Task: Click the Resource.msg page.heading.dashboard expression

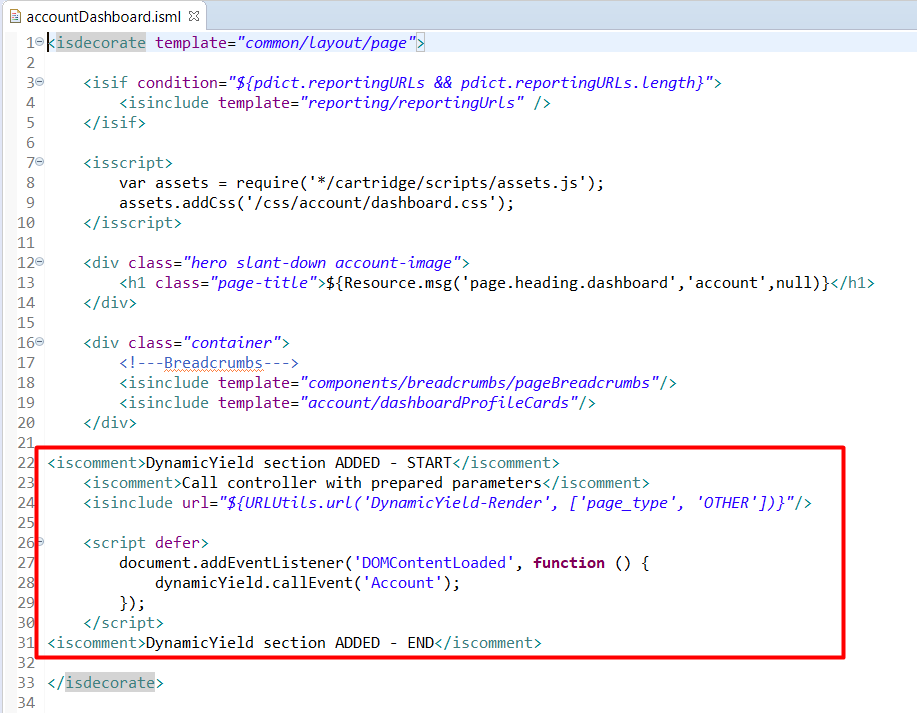Action: click(x=578, y=283)
